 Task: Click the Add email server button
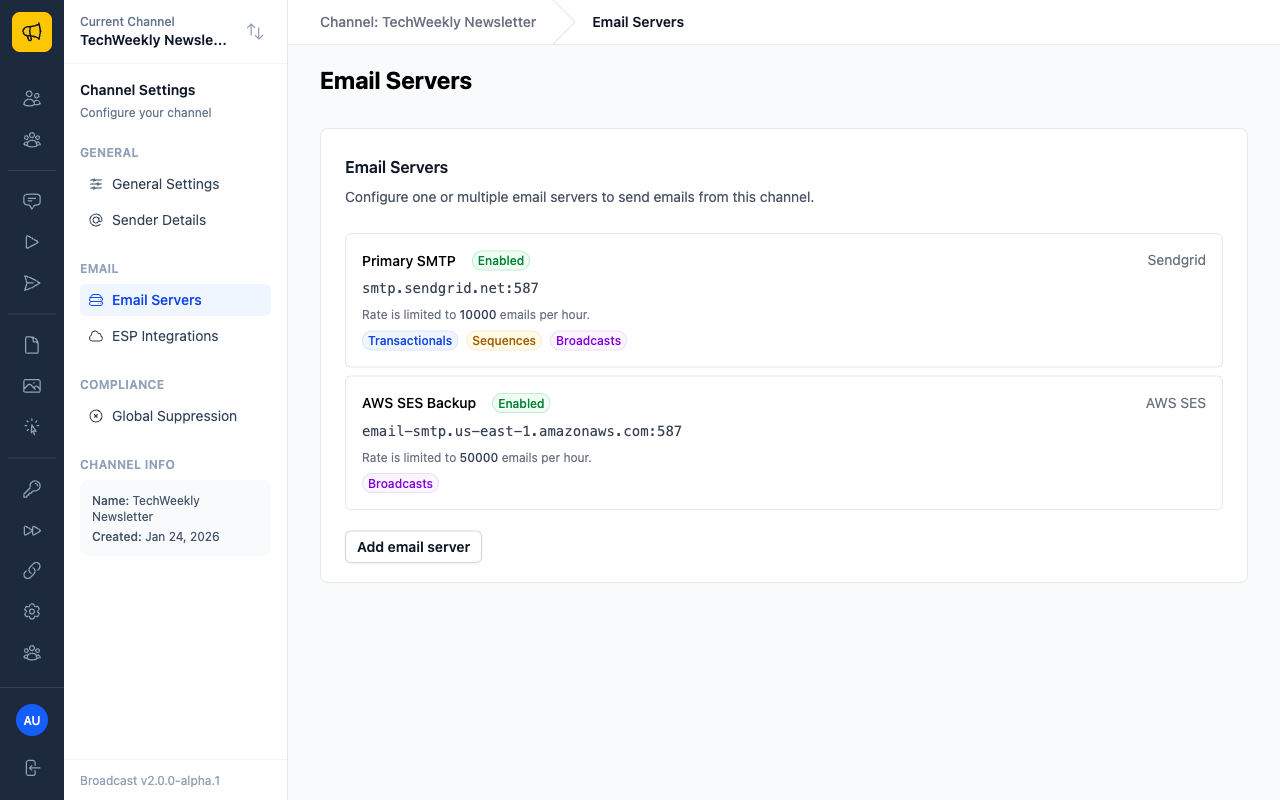[x=413, y=547]
